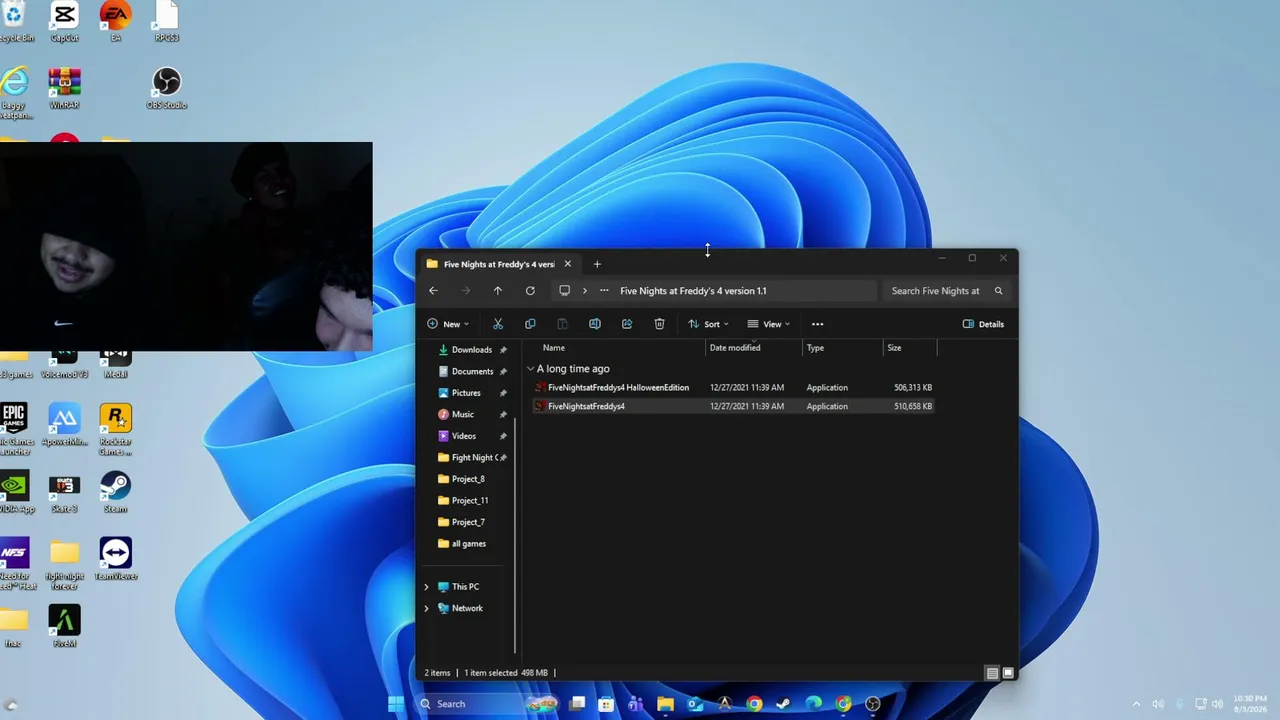Open Pictures in the navigation pane

click(466, 393)
